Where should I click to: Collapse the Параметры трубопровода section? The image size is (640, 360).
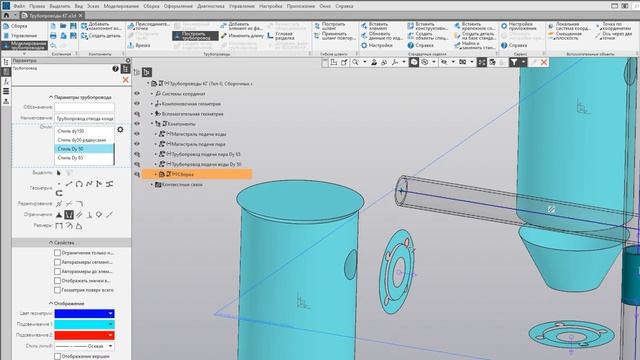(51, 97)
